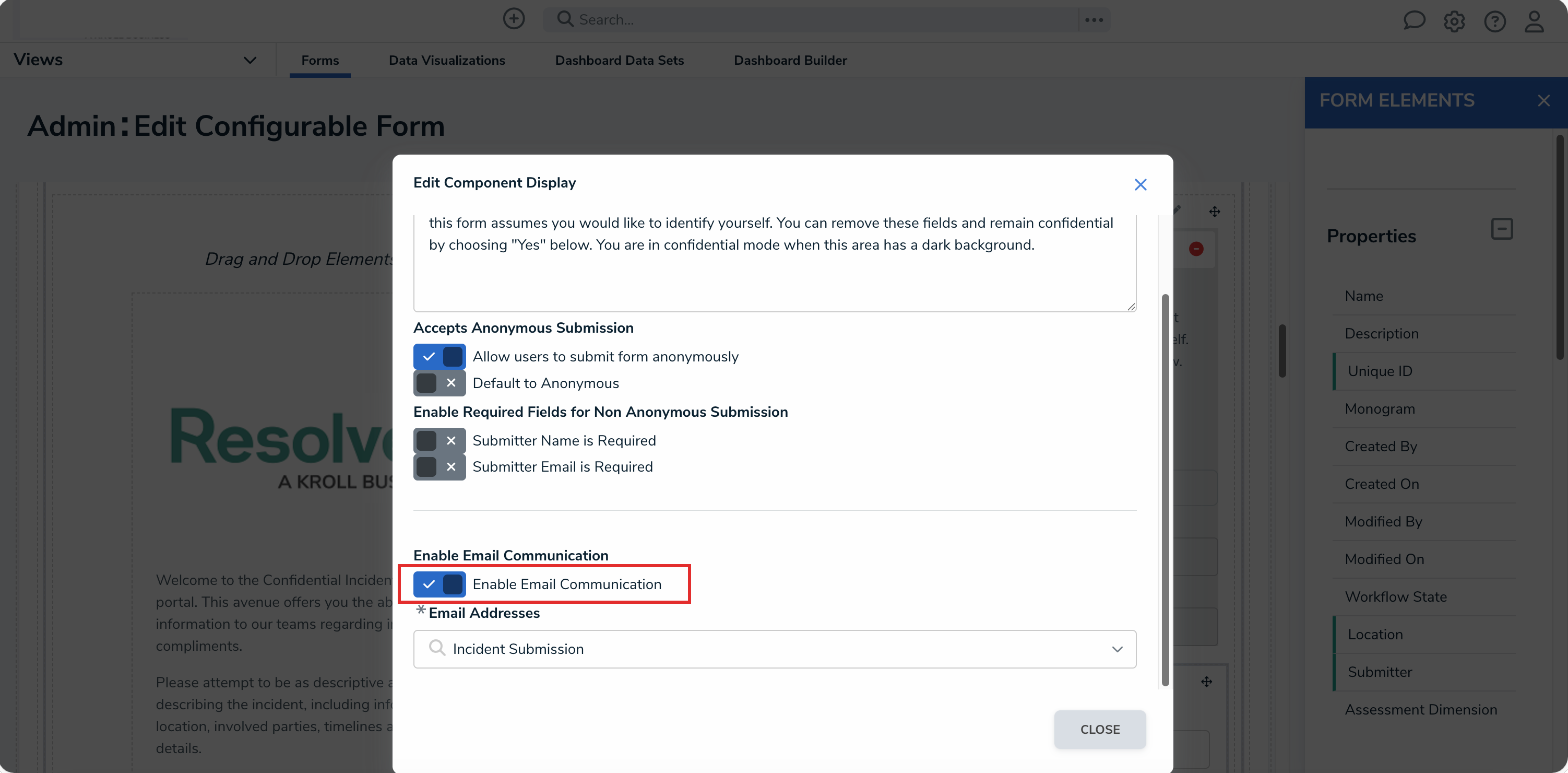Image resolution: width=1568 pixels, height=773 pixels.
Task: Collapse the Properties panel using its icon
Action: click(x=1502, y=229)
